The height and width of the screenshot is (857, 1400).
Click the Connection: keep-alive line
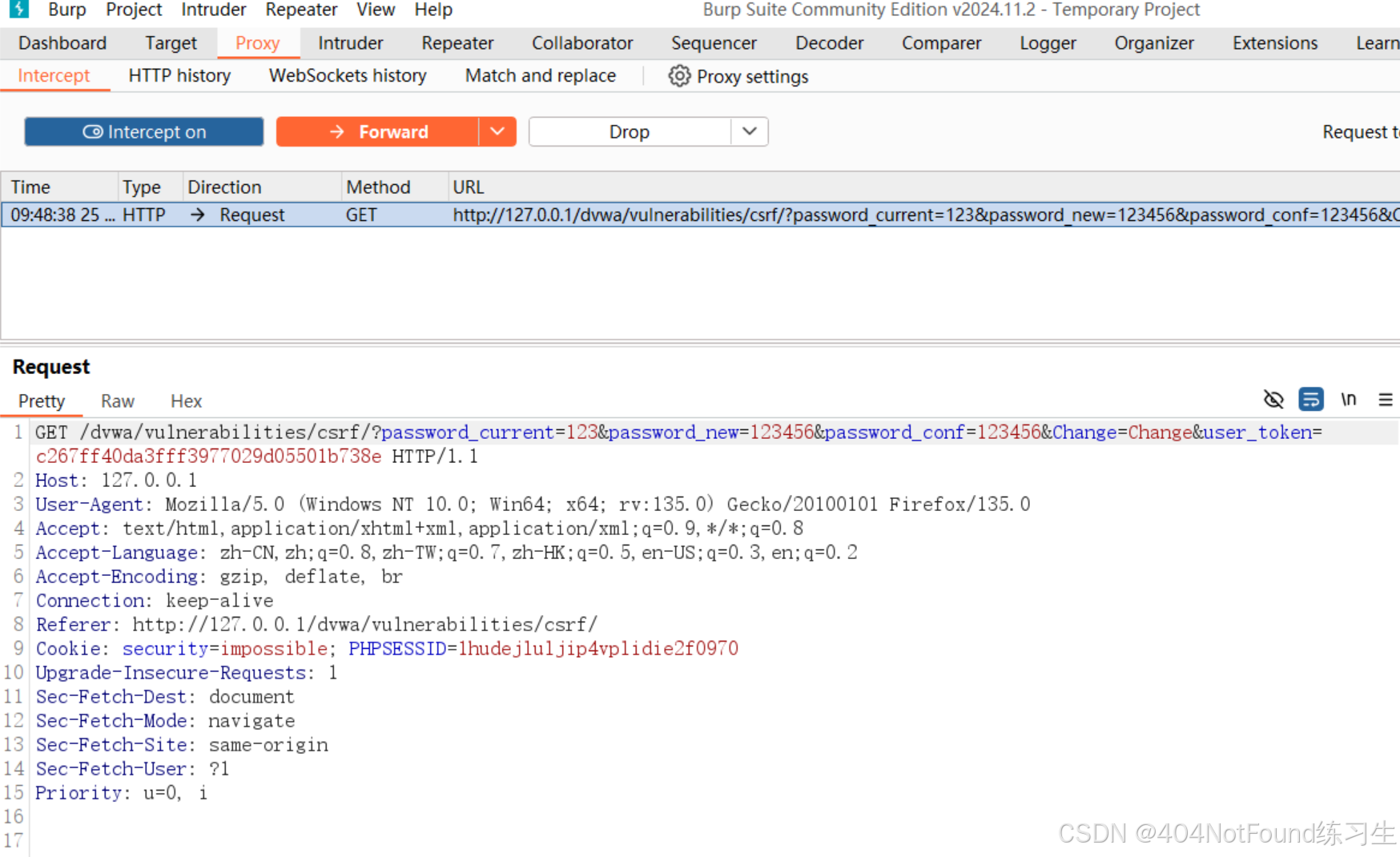[x=155, y=600]
